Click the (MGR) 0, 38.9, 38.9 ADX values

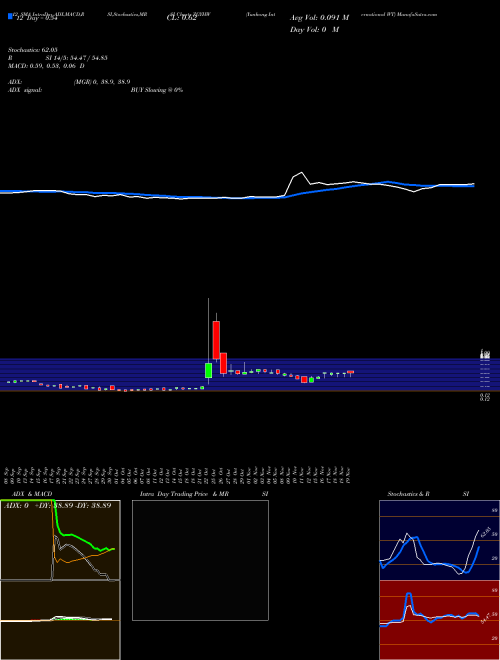click(102, 82)
